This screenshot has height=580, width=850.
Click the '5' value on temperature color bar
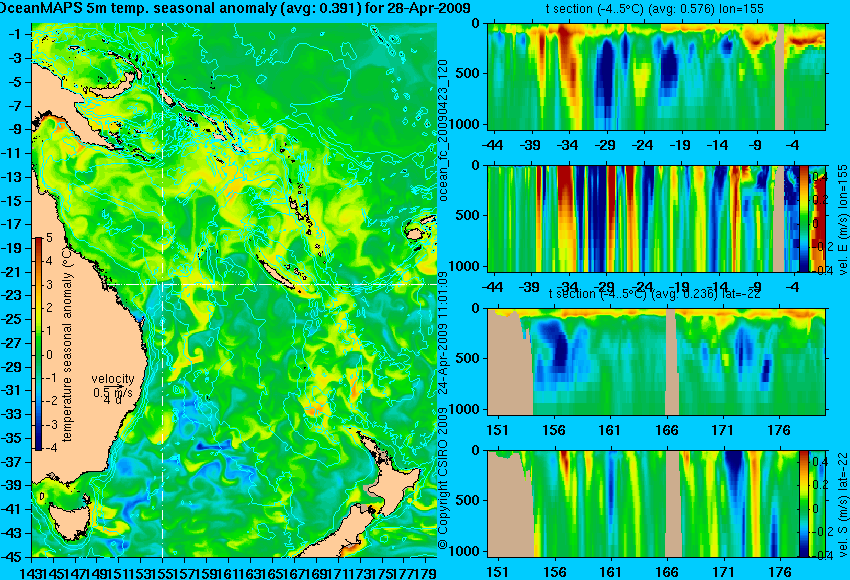[x=49, y=237]
